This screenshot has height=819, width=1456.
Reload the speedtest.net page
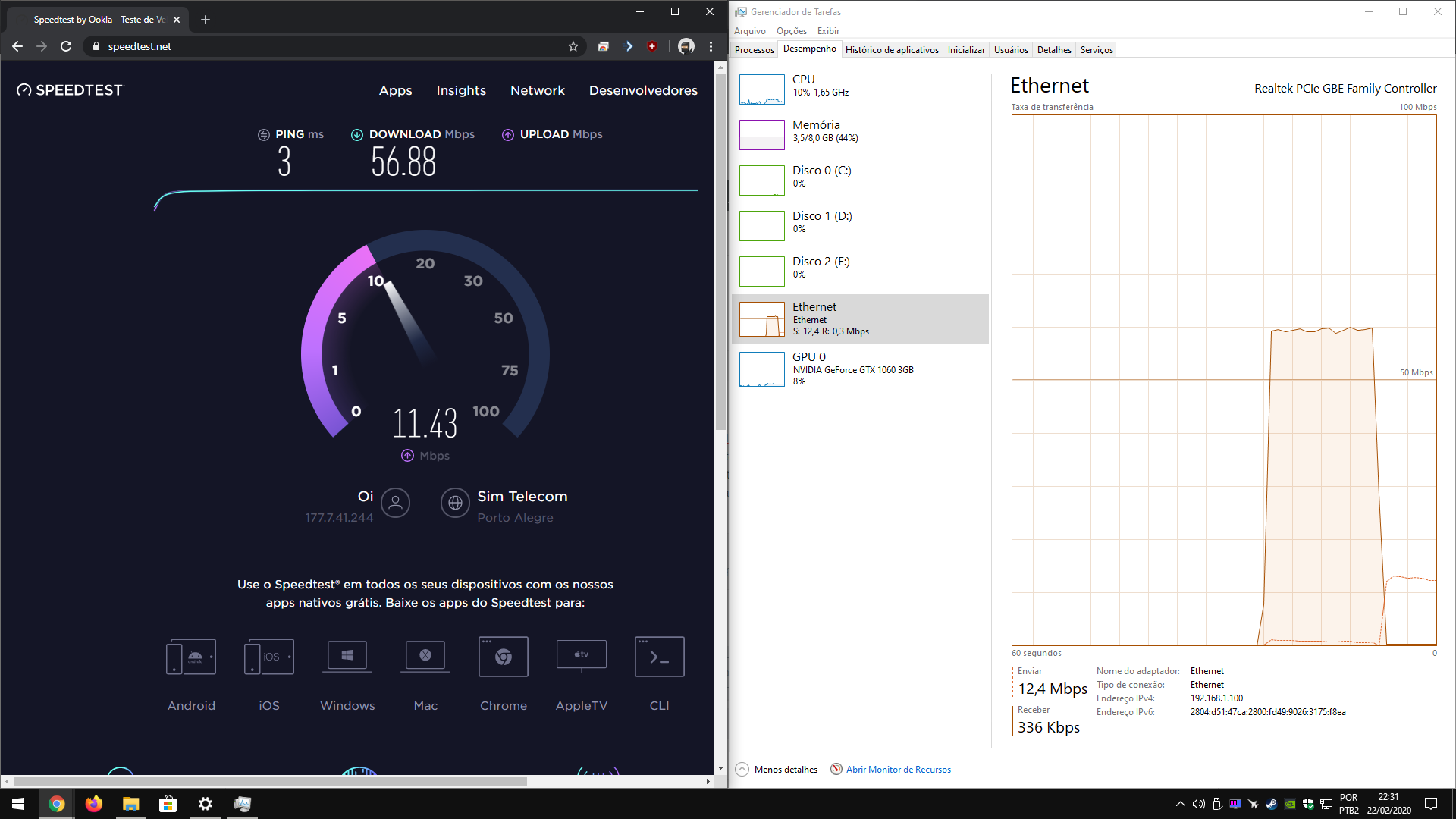[x=66, y=46]
